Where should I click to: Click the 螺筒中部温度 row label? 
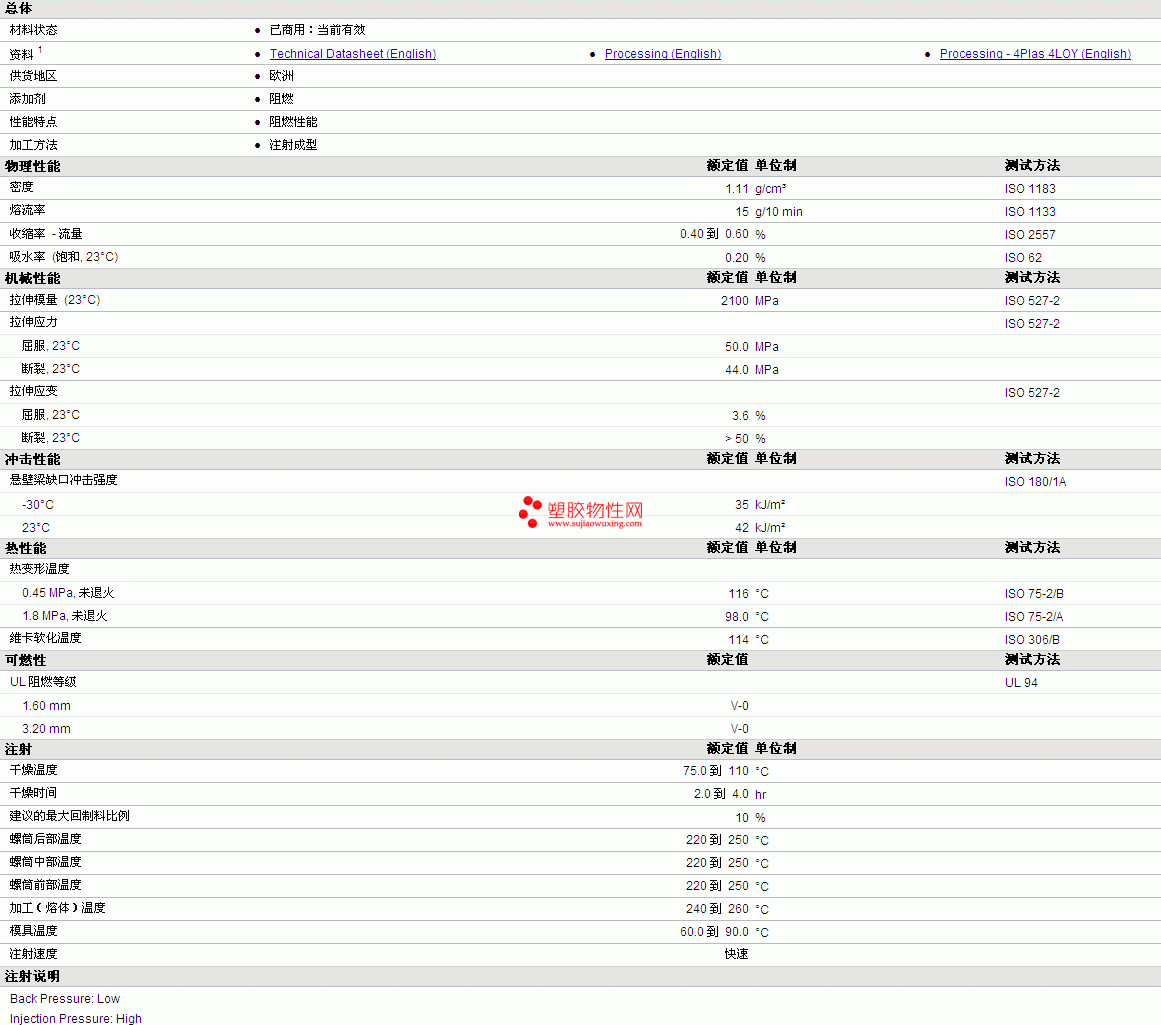click(45, 861)
